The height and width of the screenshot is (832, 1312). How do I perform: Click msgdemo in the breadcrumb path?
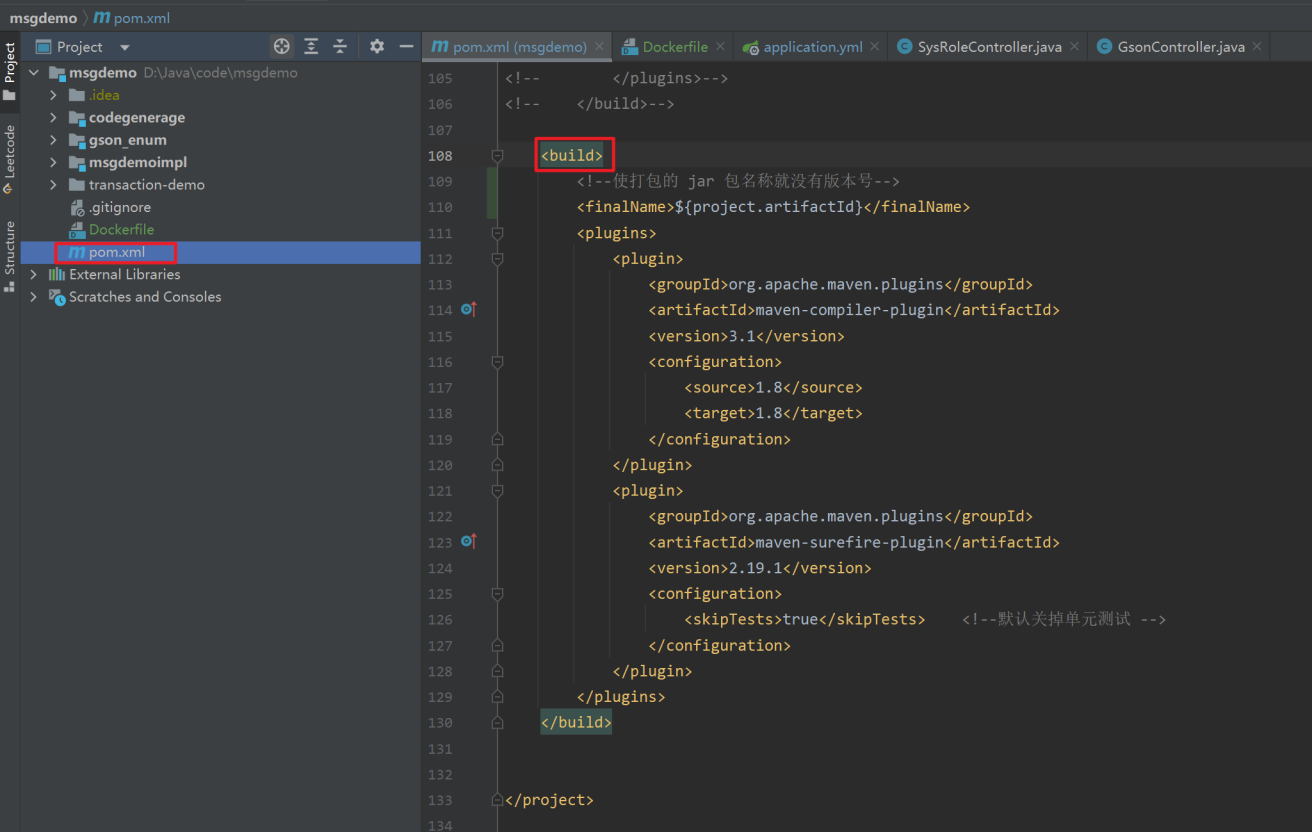43,18
